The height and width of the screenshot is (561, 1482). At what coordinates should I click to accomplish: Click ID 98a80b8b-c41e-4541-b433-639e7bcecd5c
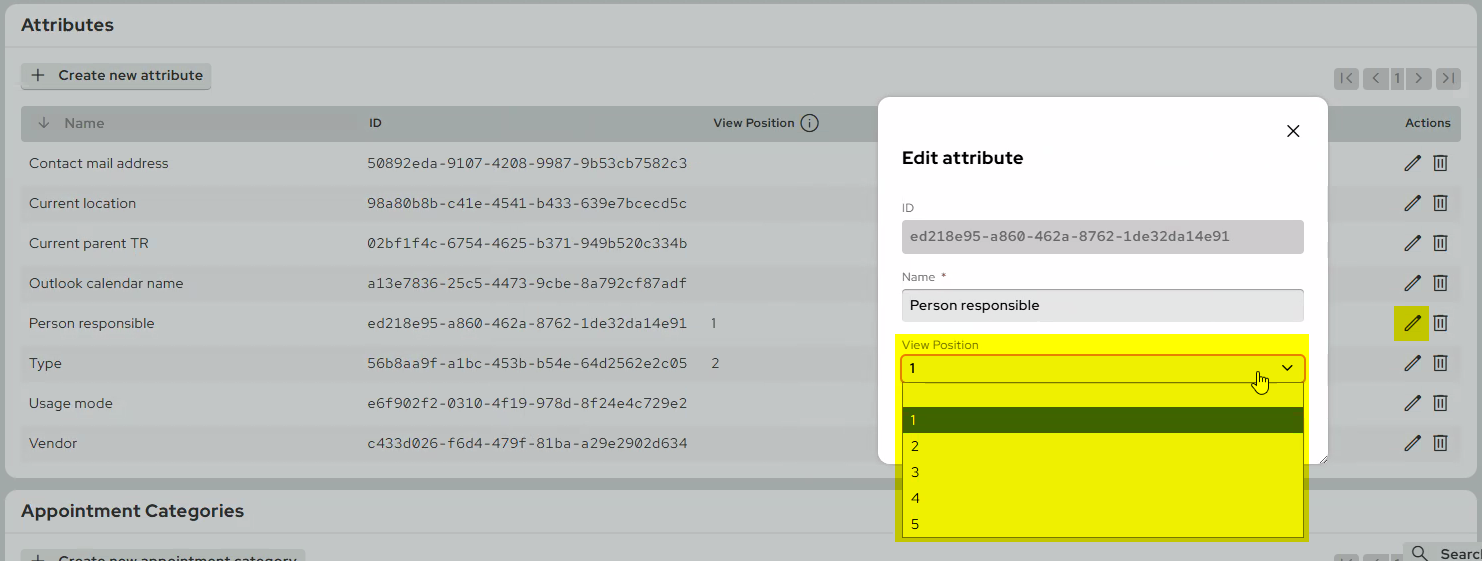[527, 203]
